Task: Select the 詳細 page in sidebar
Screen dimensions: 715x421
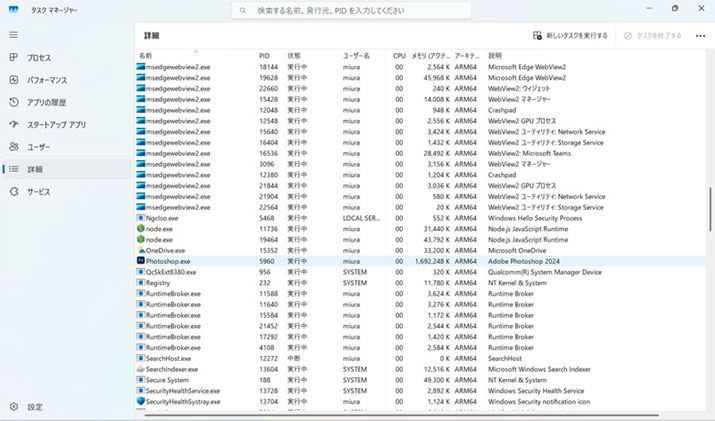Action: tap(35, 169)
